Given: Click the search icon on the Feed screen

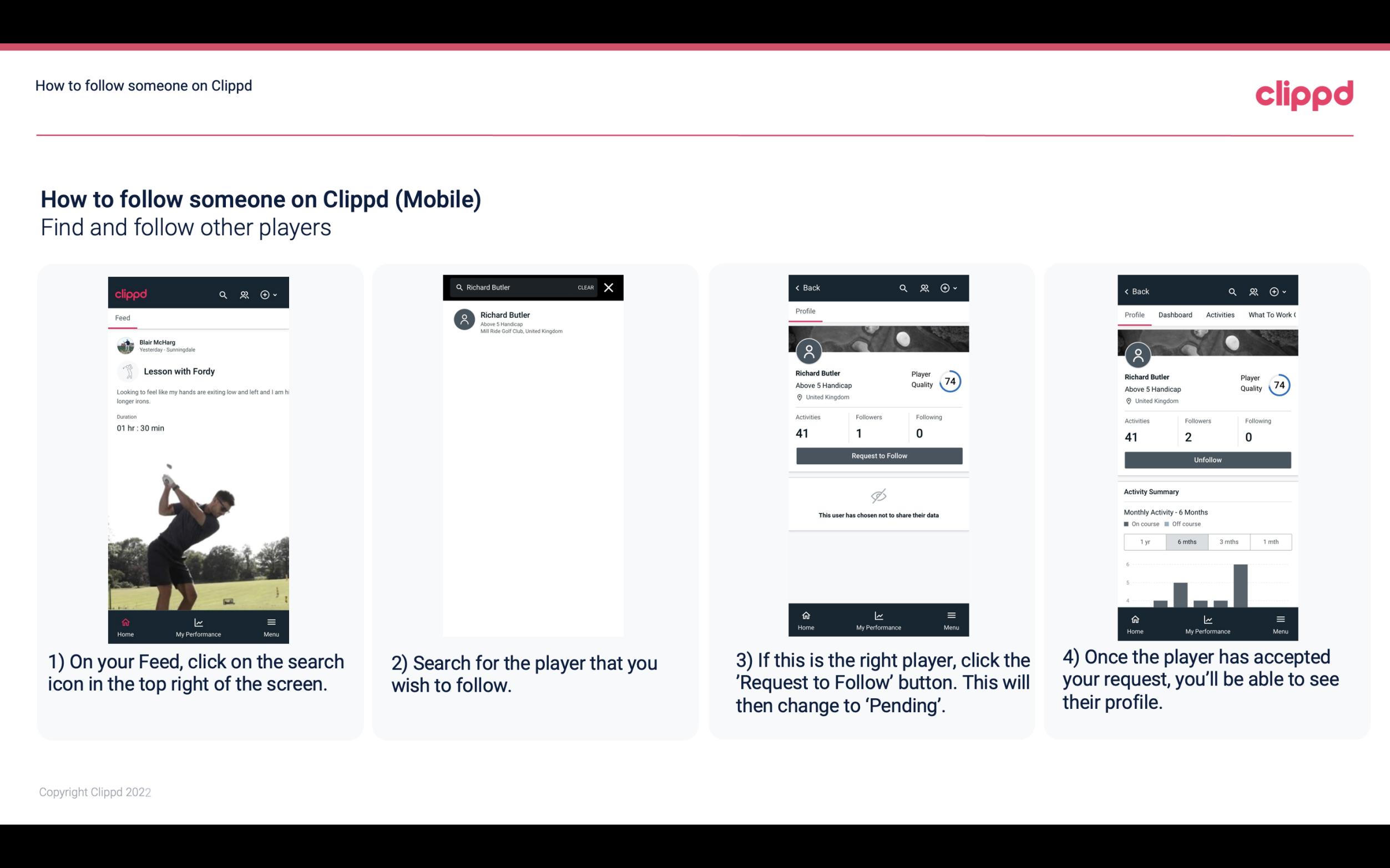Looking at the screenshot, I should pos(223,294).
